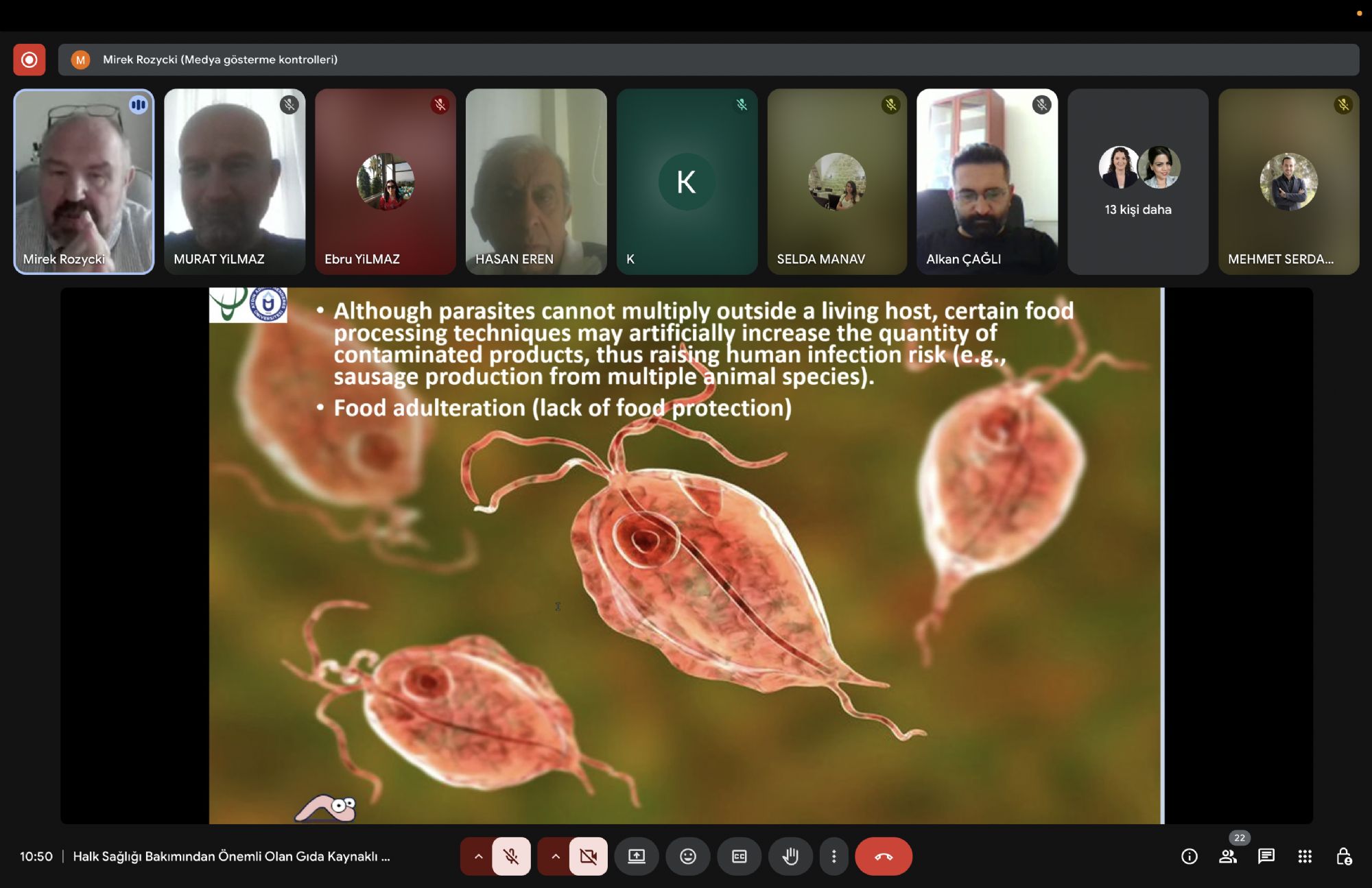Viewport: 1372px width, 888px height.
Task: Open meeting details info icon
Action: (1189, 856)
